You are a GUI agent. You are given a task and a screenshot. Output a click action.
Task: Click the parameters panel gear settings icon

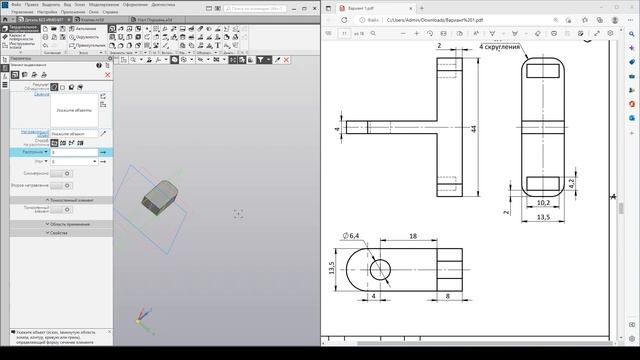click(x=109, y=59)
